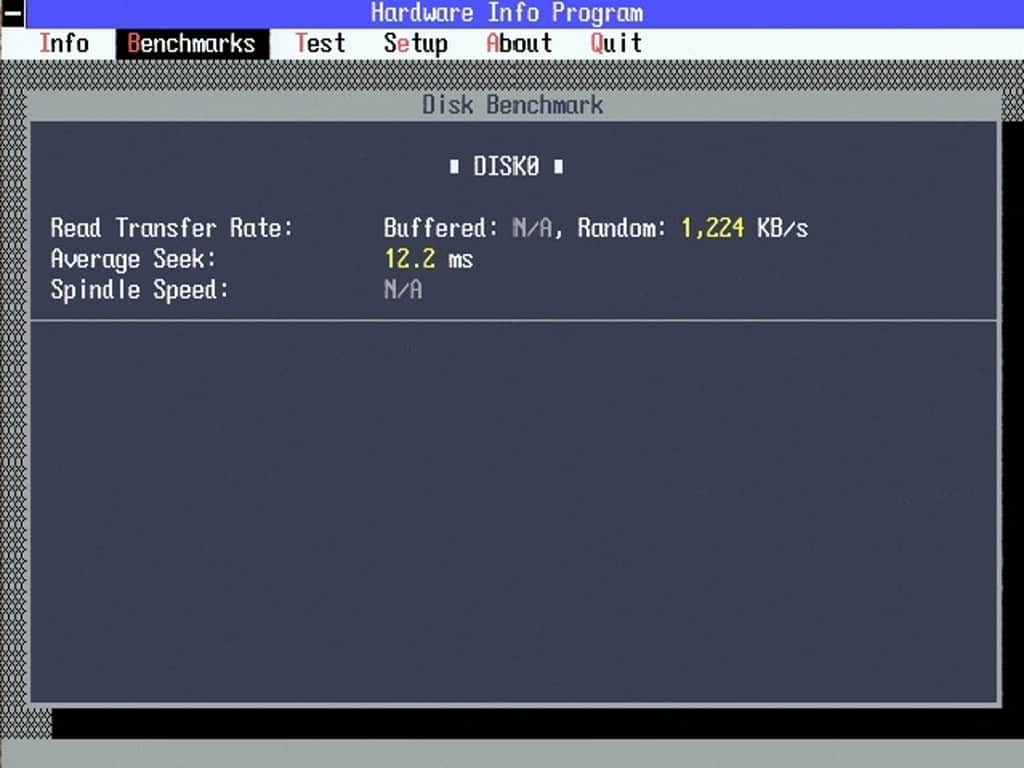Screen dimensions: 1024x768
Task: Click the Read Transfer Rate label
Action: (x=172, y=228)
